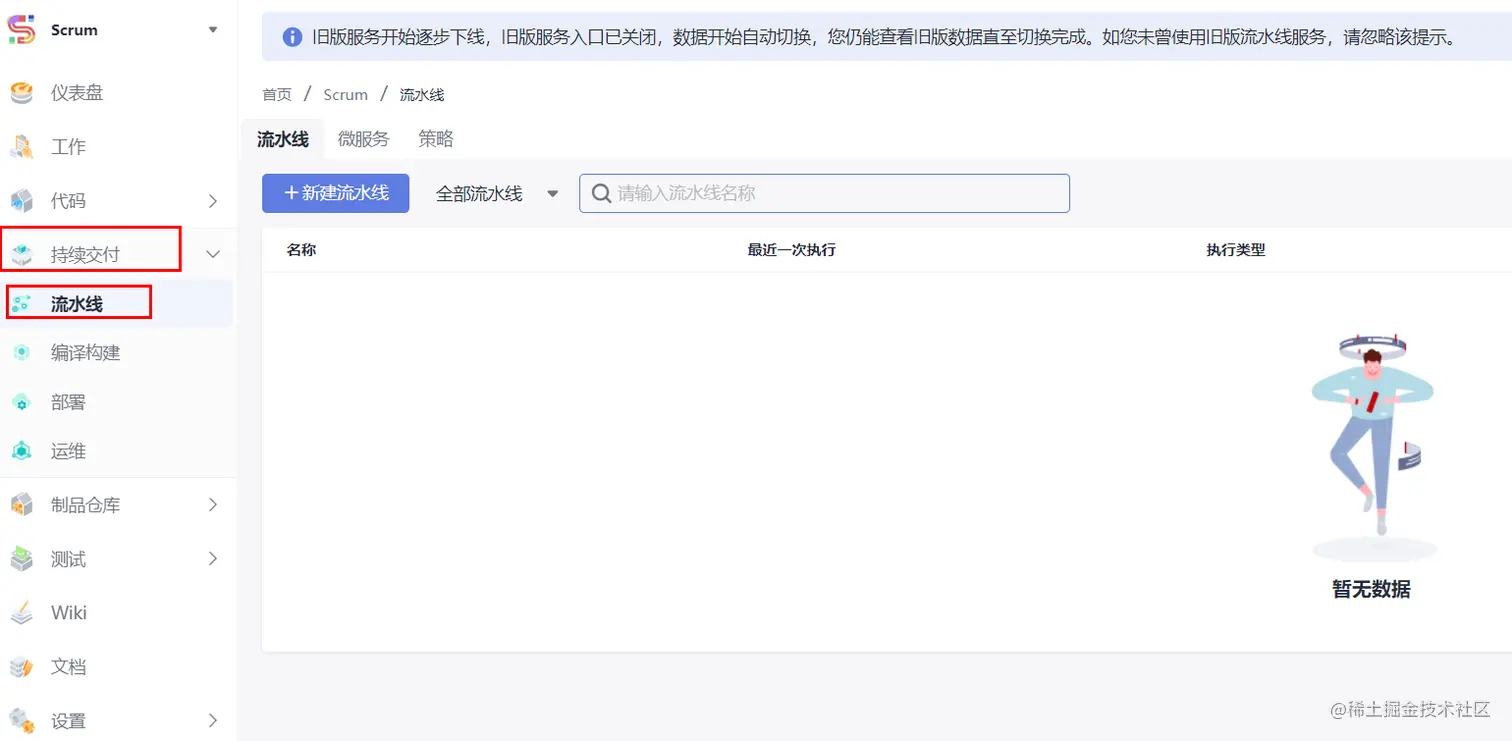Screen dimensions: 1512x741
Task: Expand the 设置 submenu chevron
Action: (x=213, y=720)
